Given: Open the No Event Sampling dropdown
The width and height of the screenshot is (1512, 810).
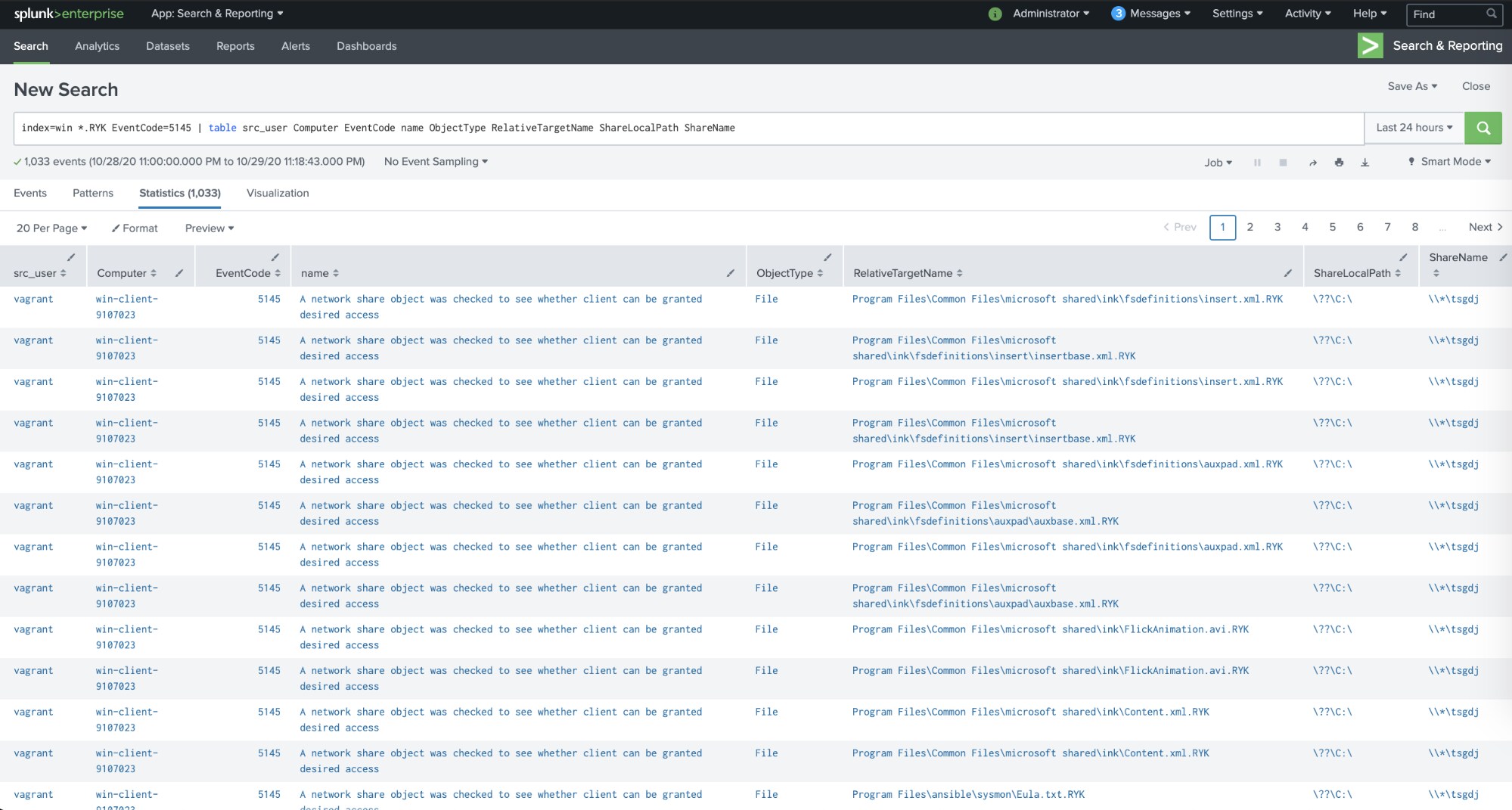Looking at the screenshot, I should [436, 162].
